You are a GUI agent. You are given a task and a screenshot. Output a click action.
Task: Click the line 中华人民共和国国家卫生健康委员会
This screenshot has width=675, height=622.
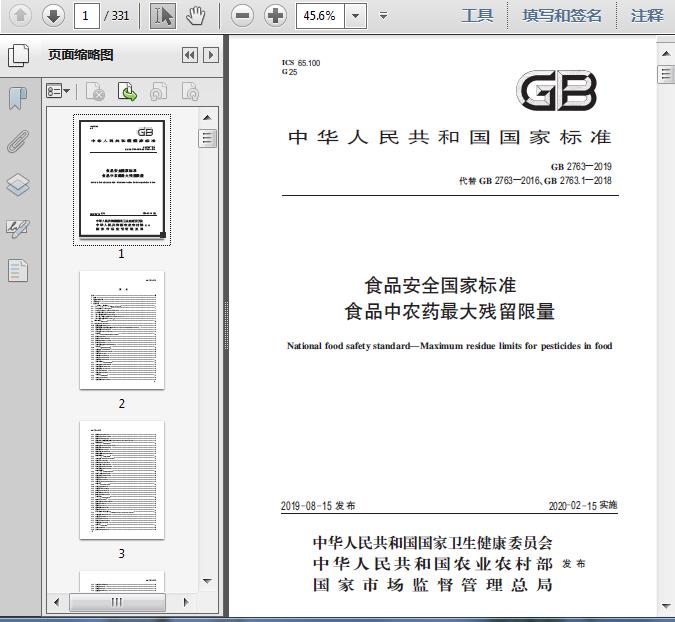[433, 543]
